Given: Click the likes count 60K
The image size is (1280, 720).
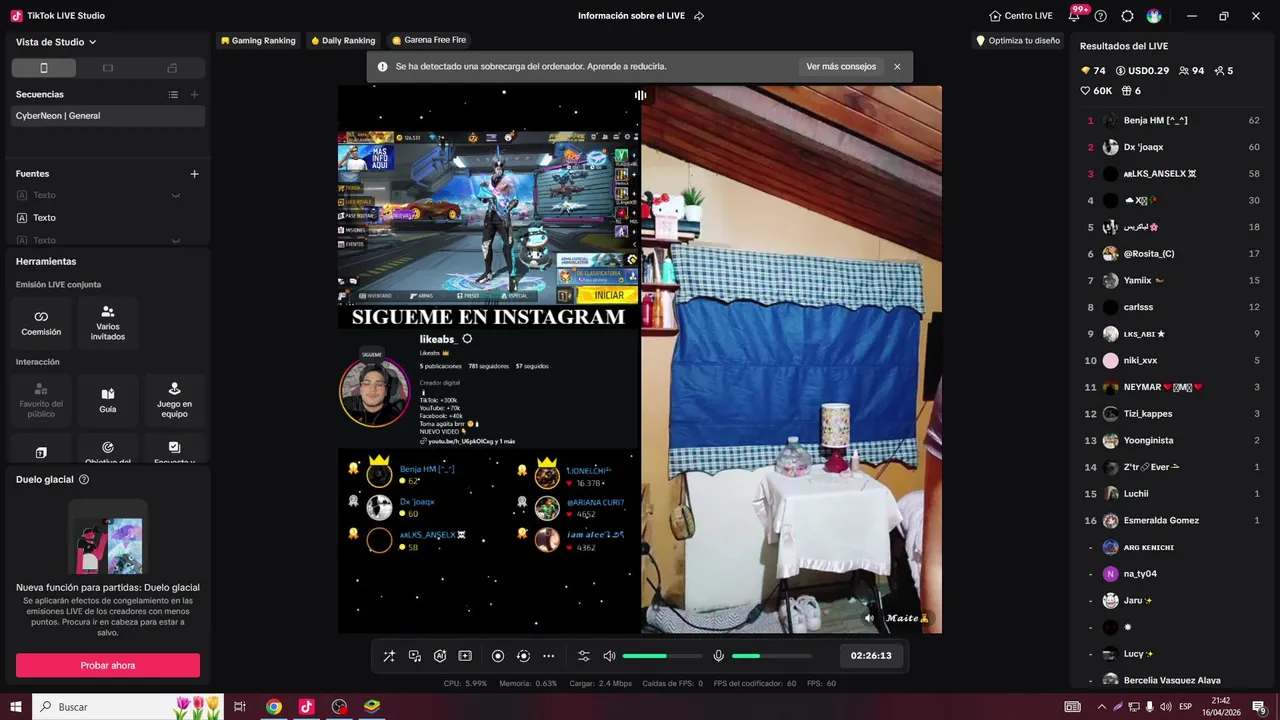Looking at the screenshot, I should 1096,91.
